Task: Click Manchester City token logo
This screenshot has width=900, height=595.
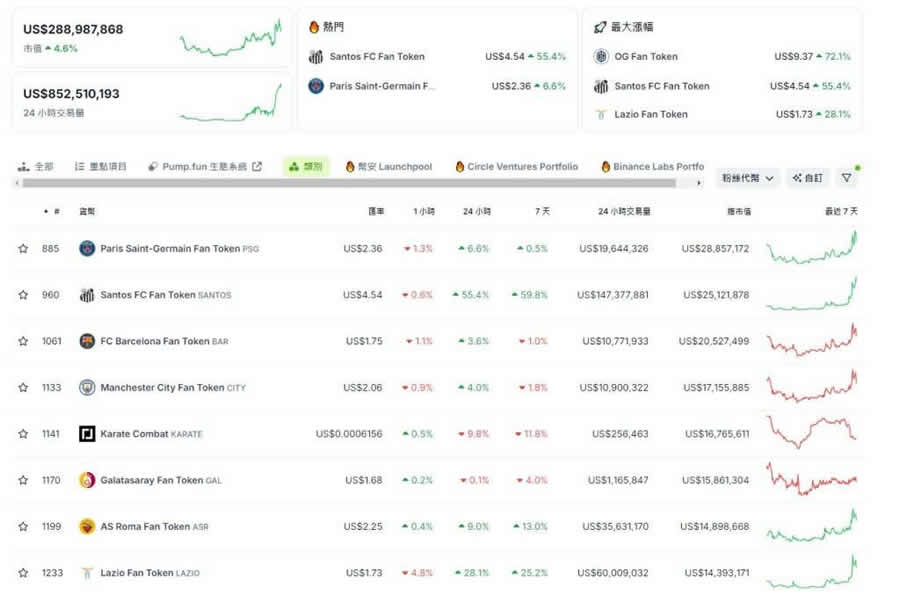Action: tap(87, 387)
